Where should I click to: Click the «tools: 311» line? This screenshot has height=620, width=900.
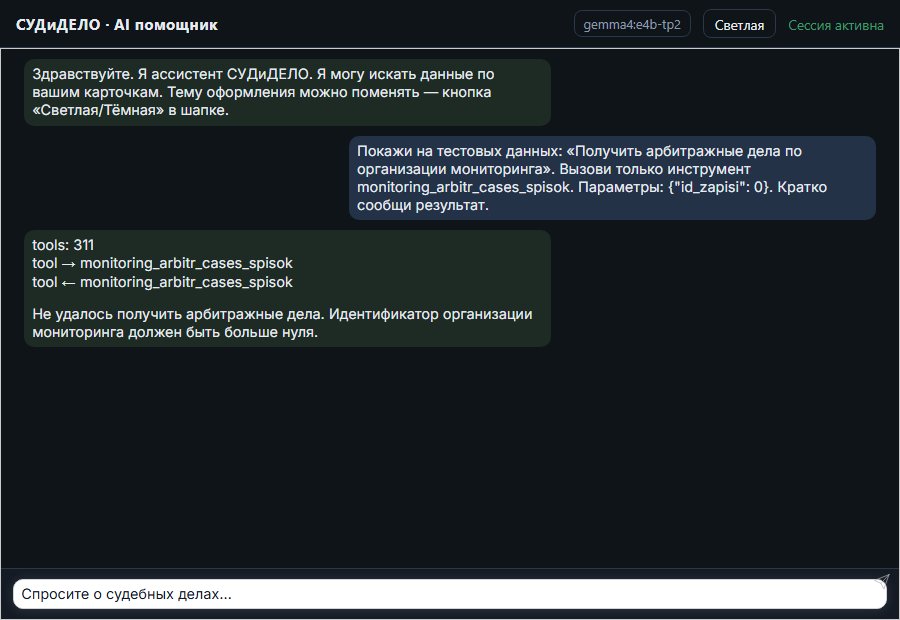pos(63,245)
